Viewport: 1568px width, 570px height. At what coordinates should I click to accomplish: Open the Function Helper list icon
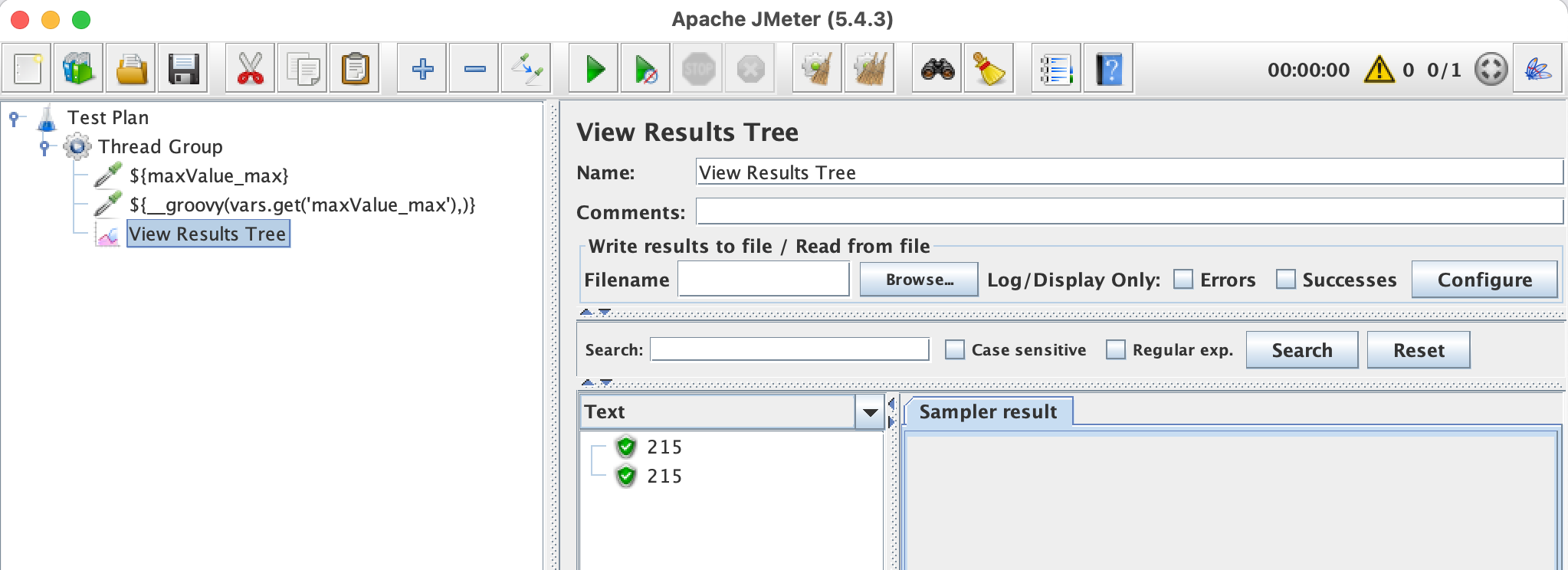coord(1057,69)
